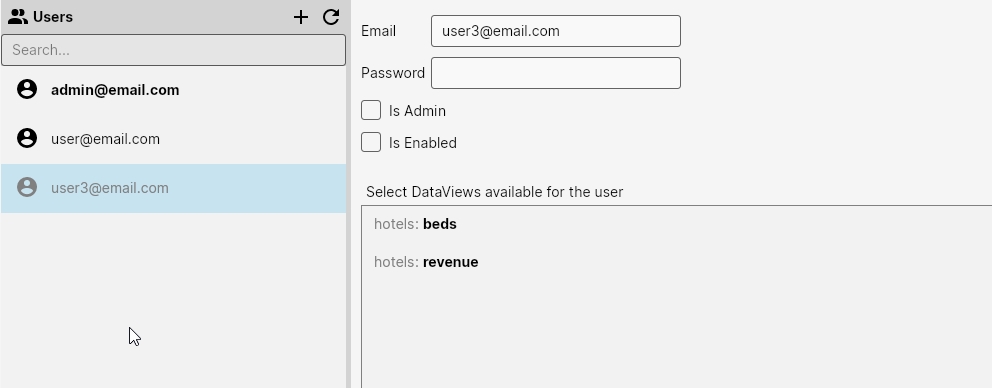
Task: Focus the user search box
Action: coord(173,50)
